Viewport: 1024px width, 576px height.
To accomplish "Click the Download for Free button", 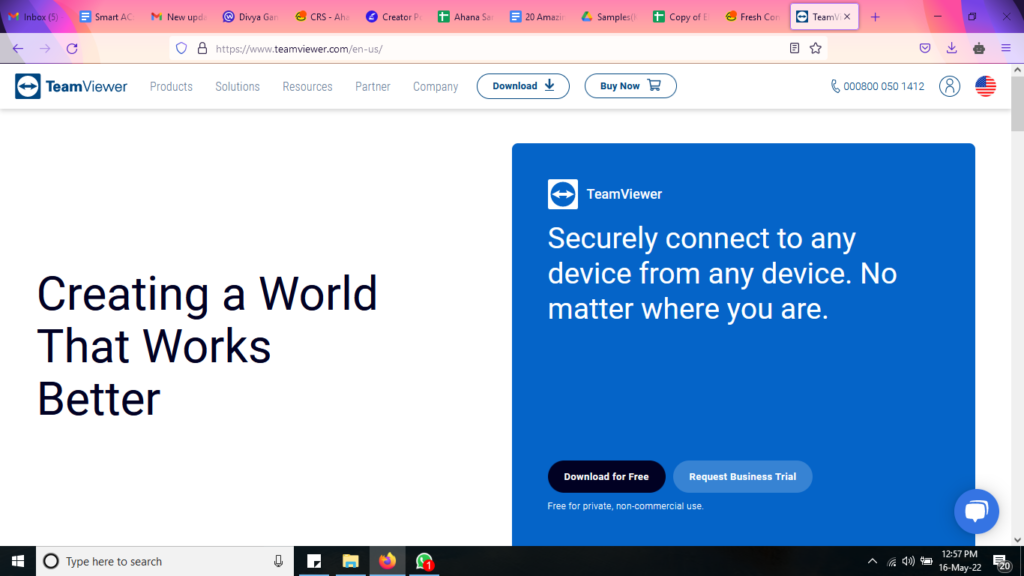I will click(606, 477).
